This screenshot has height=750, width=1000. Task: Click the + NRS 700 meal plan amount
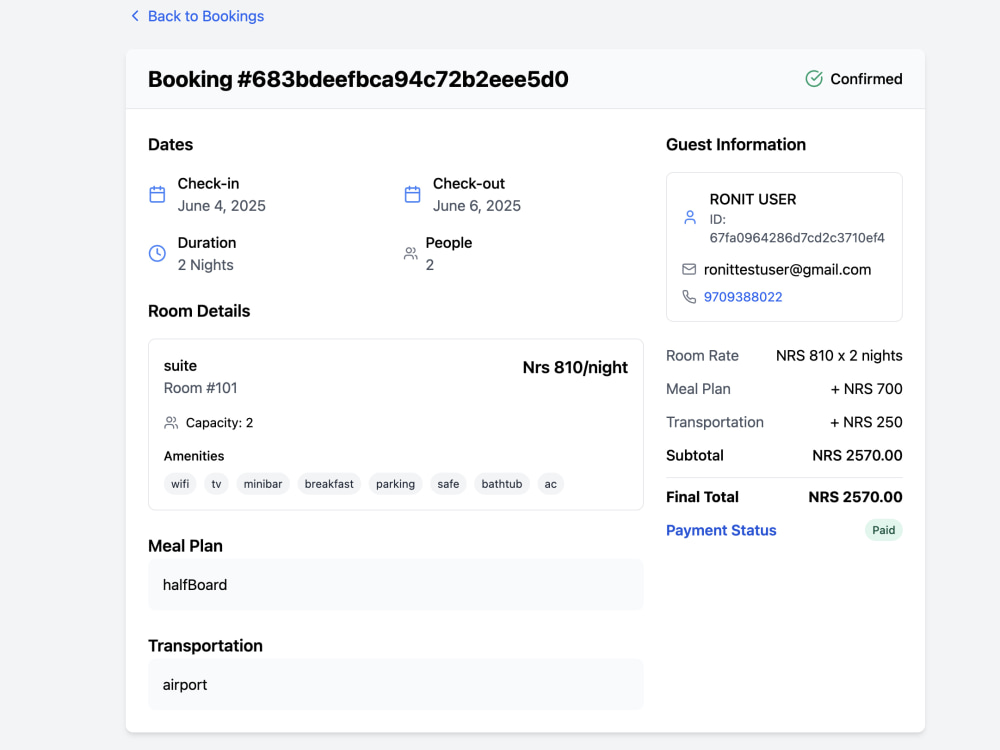pyautogui.click(x=866, y=389)
